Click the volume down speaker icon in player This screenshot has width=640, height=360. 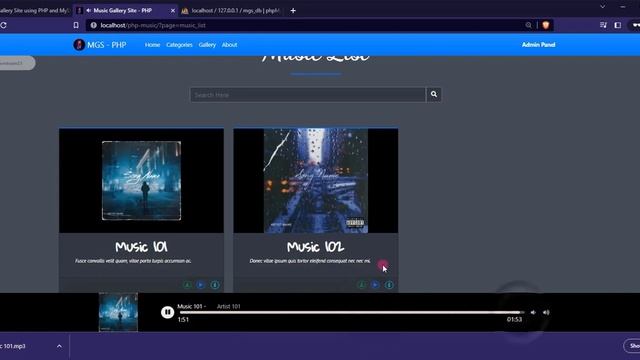point(533,312)
